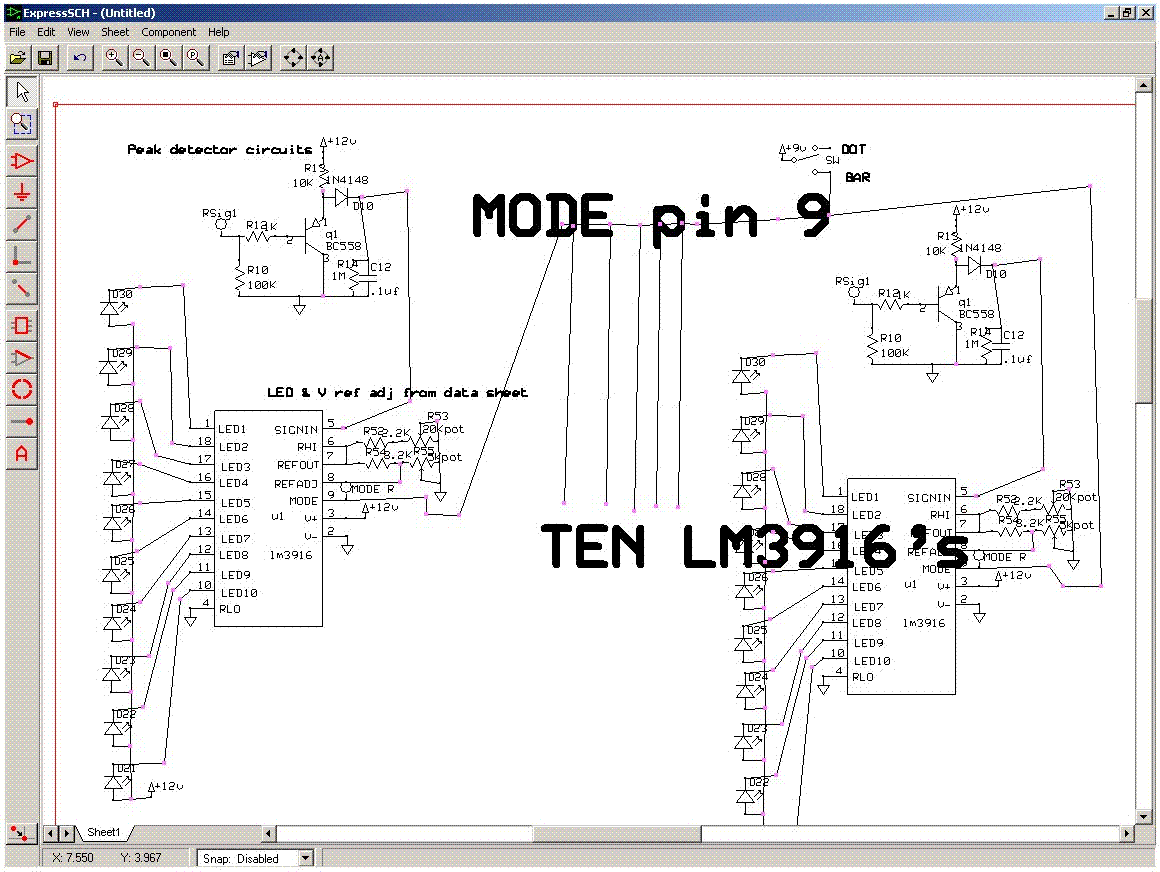Click the plain four-arrow diamond icon

pyautogui.click(x=293, y=58)
